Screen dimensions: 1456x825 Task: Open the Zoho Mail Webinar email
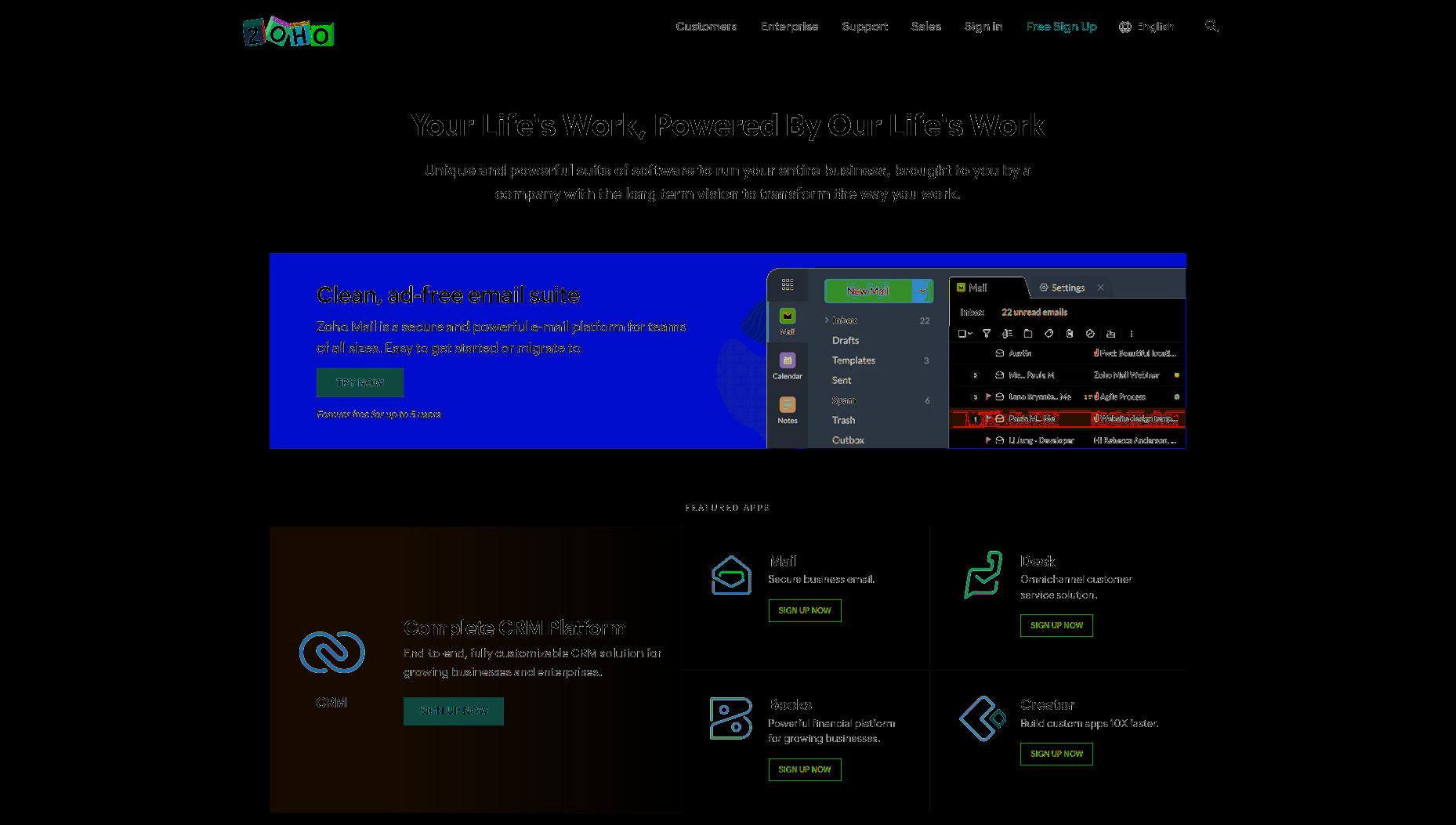click(x=1067, y=375)
